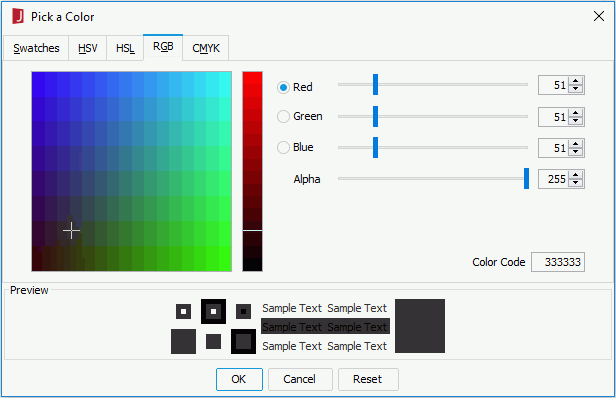Click the Blue slider thumb

pos(376,147)
